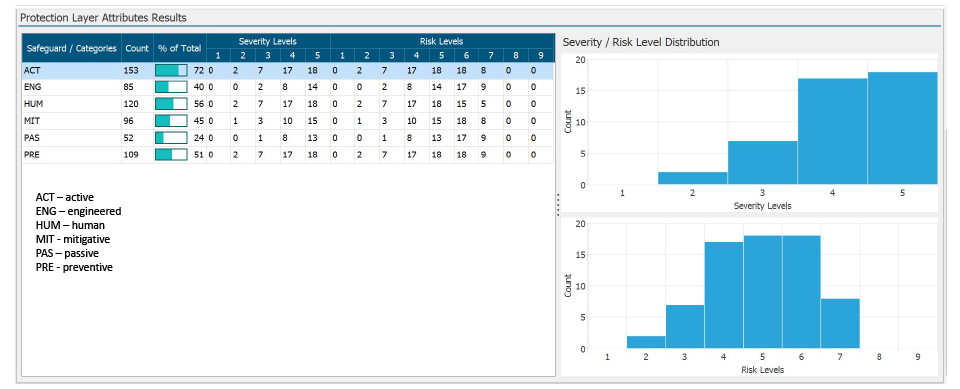960x389 pixels.
Task: Click the Risk Levels header group
Action: tap(442, 42)
